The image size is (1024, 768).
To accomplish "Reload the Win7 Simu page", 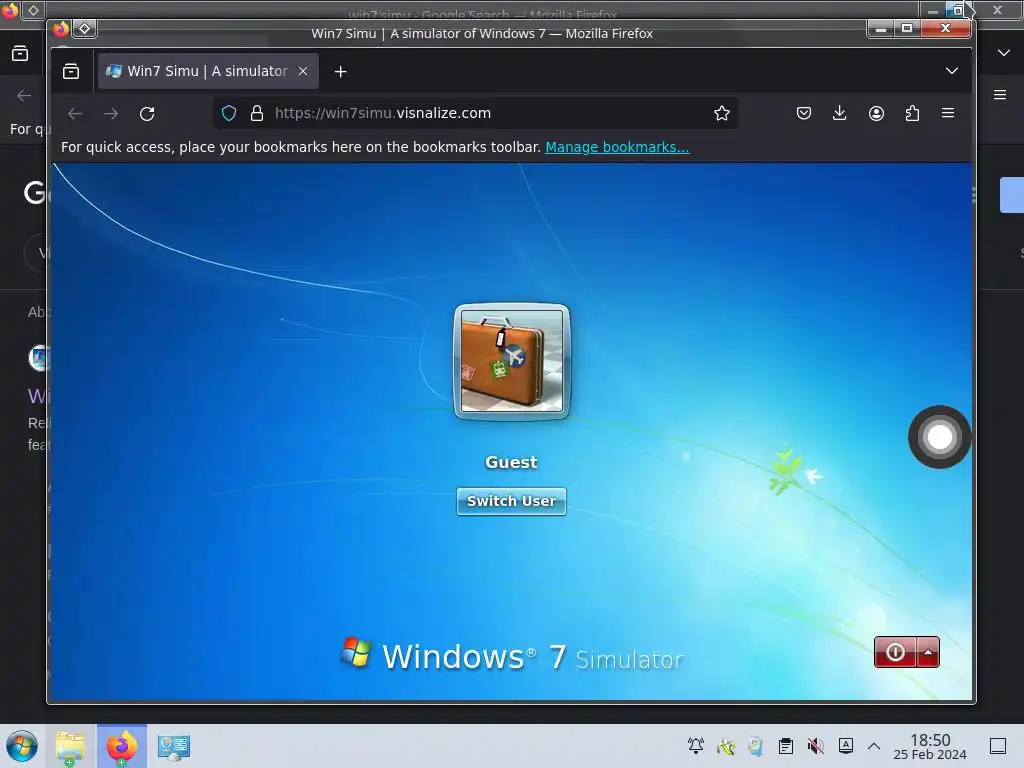I will click(x=147, y=114).
